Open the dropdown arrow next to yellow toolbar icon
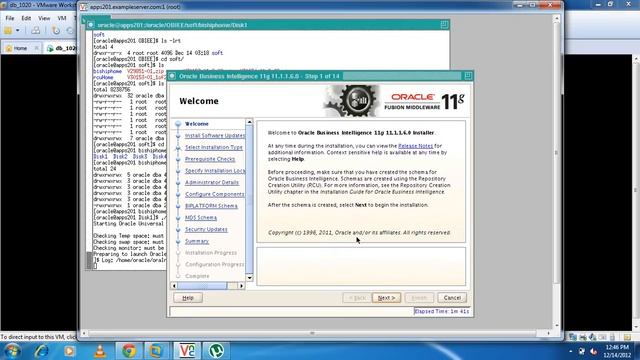640x360 pixels. click(18, 31)
